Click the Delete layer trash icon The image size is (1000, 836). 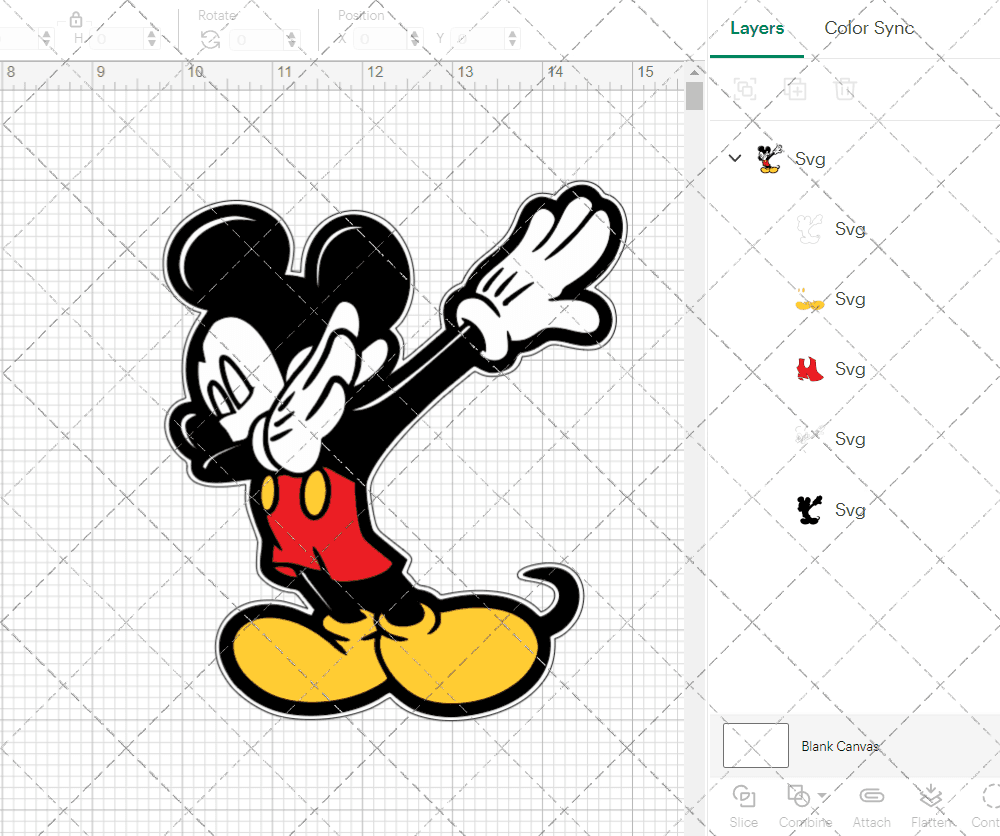tap(844, 89)
